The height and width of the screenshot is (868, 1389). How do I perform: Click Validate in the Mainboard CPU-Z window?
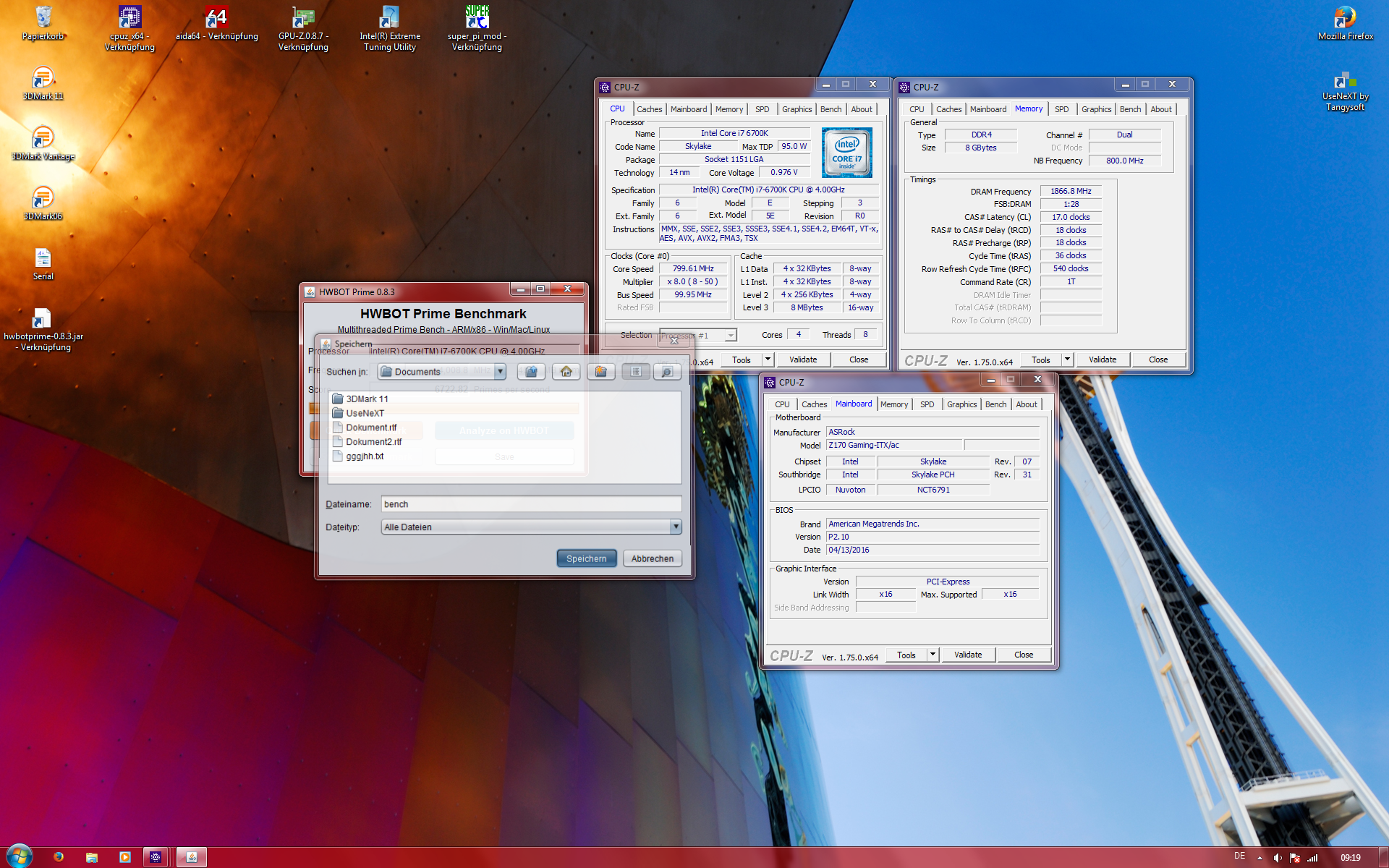(x=967, y=655)
